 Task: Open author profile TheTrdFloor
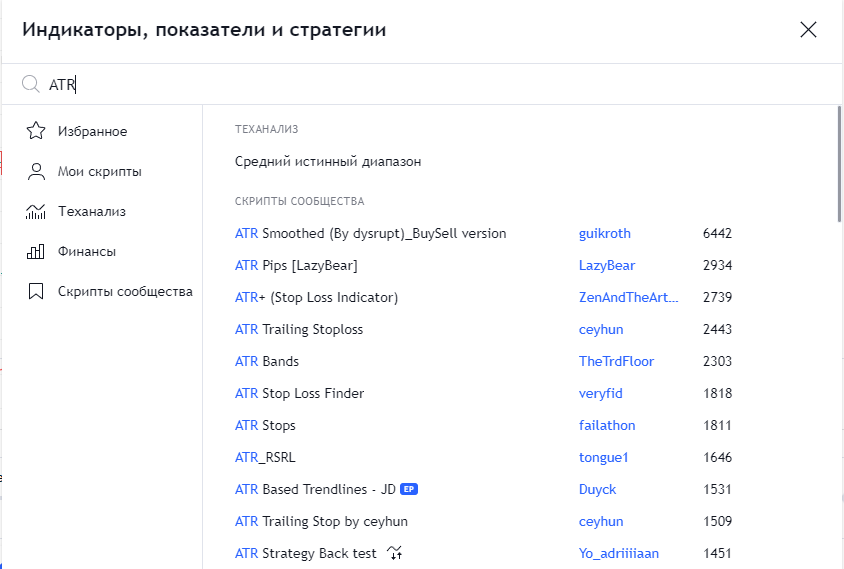tap(614, 361)
